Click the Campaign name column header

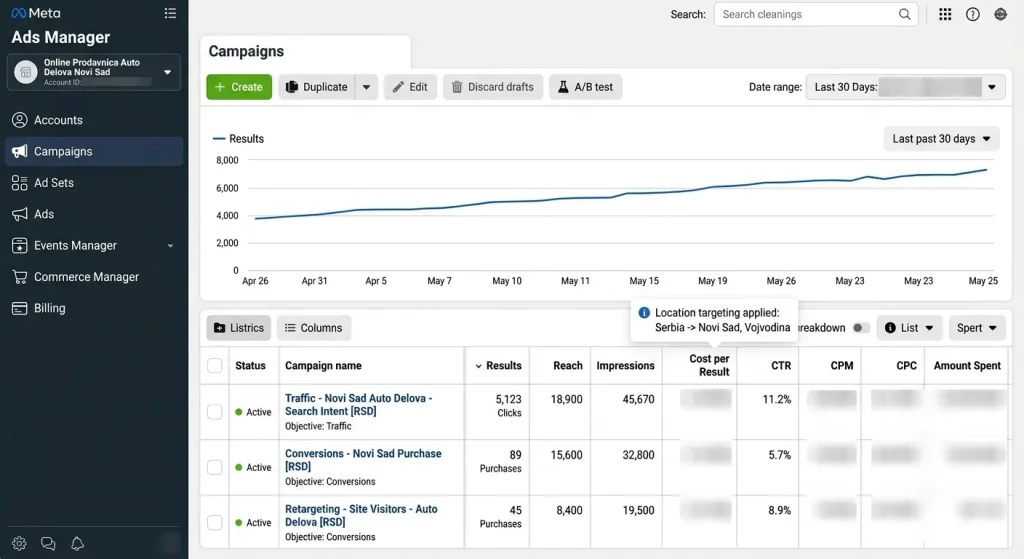pyautogui.click(x=323, y=366)
